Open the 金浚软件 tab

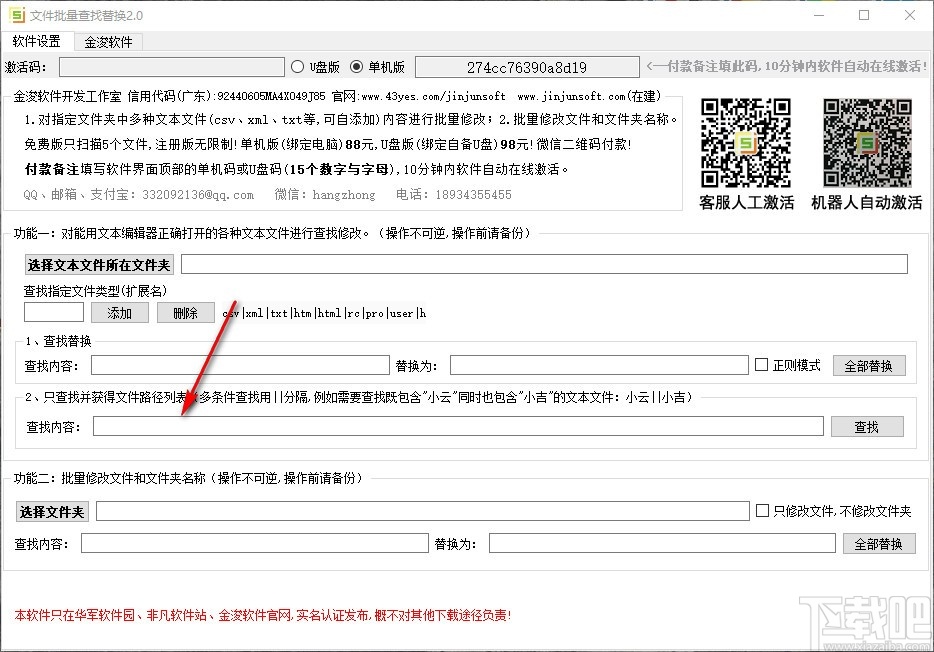108,42
